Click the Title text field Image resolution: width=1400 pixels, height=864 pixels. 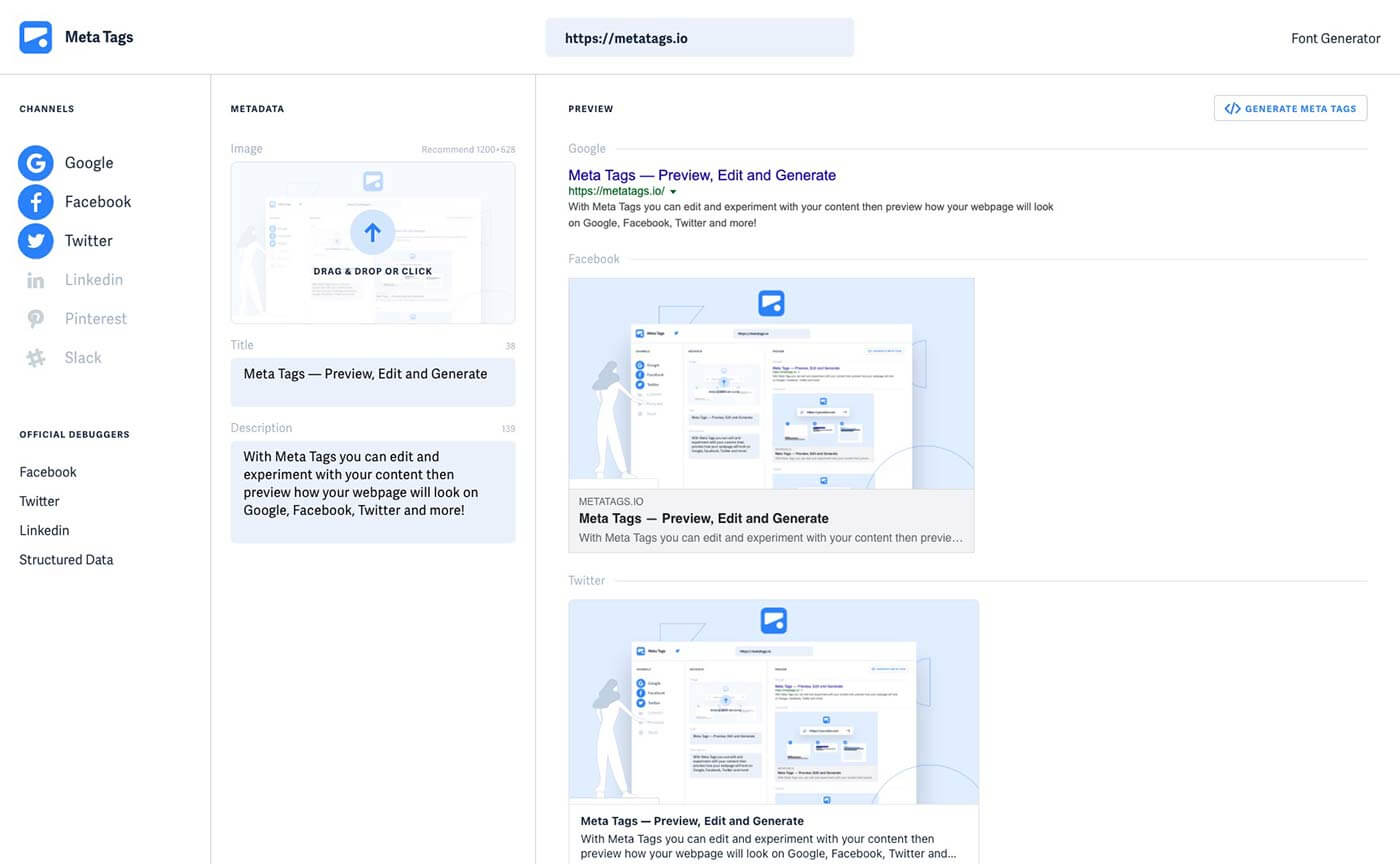pyautogui.click(x=373, y=382)
